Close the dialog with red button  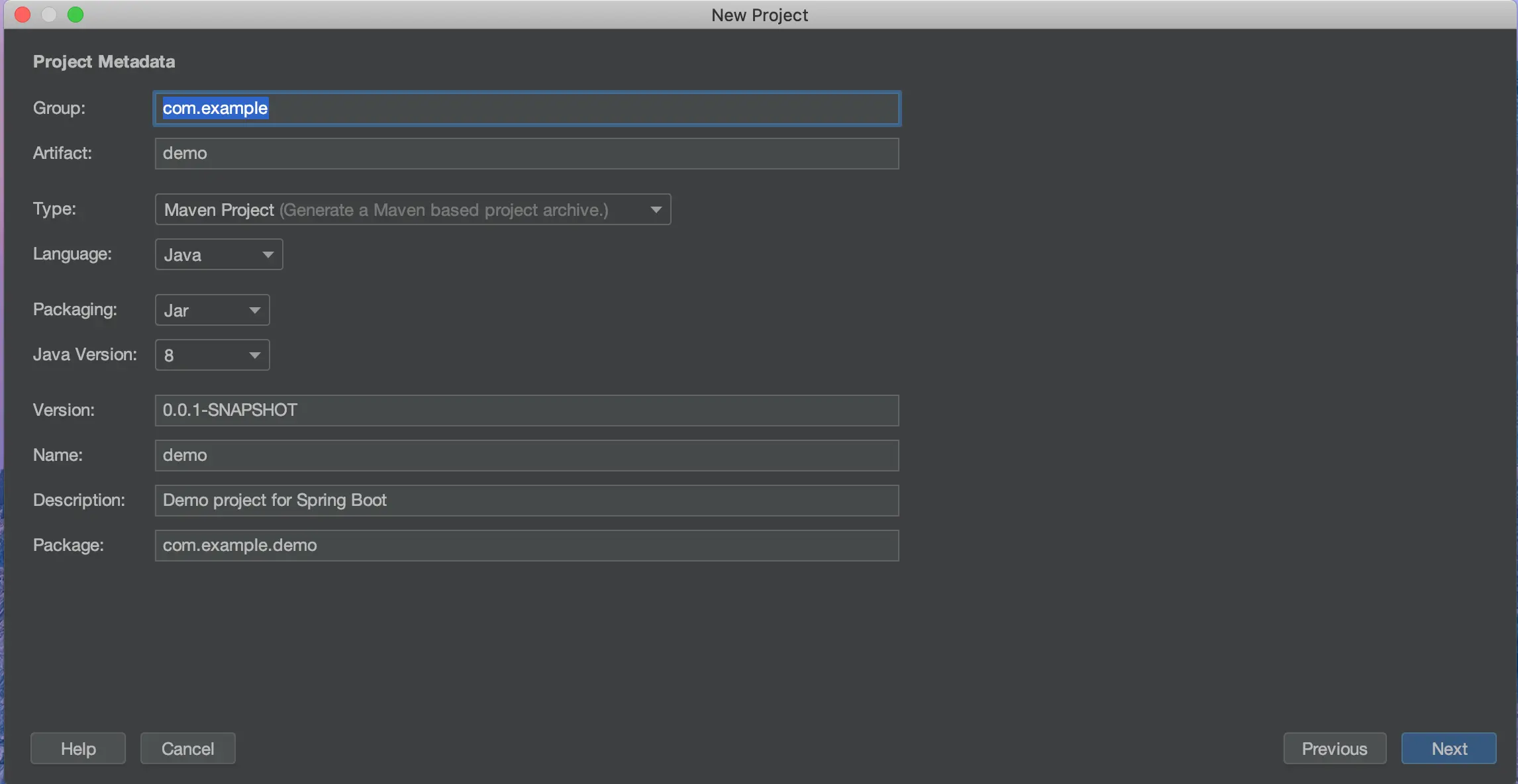pos(23,15)
